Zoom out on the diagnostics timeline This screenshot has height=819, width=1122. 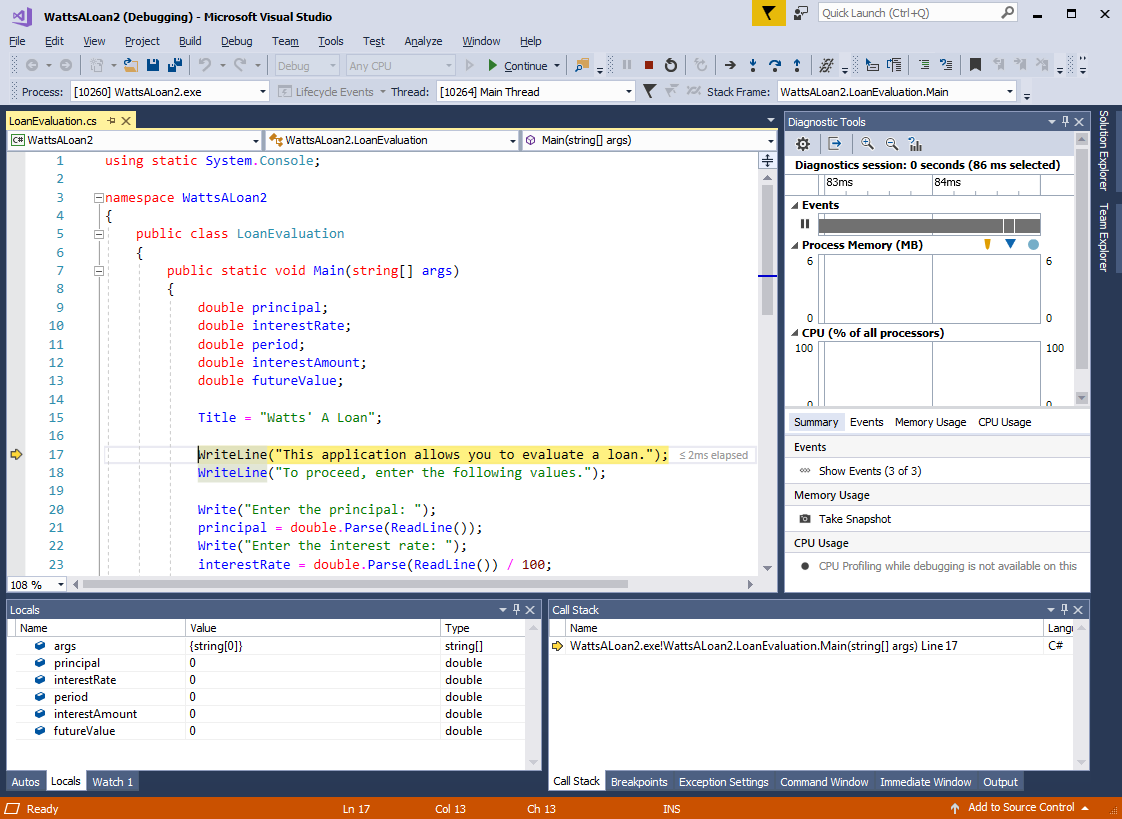point(892,144)
